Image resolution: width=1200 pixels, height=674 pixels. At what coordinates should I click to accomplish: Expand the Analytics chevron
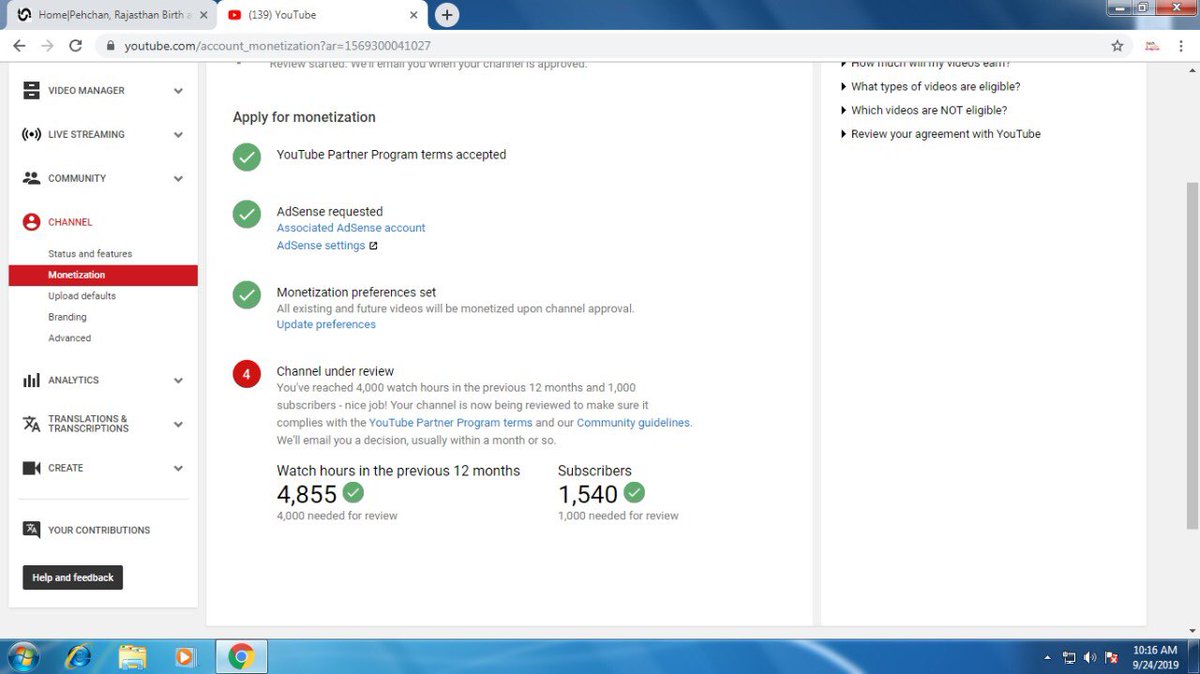(178, 381)
